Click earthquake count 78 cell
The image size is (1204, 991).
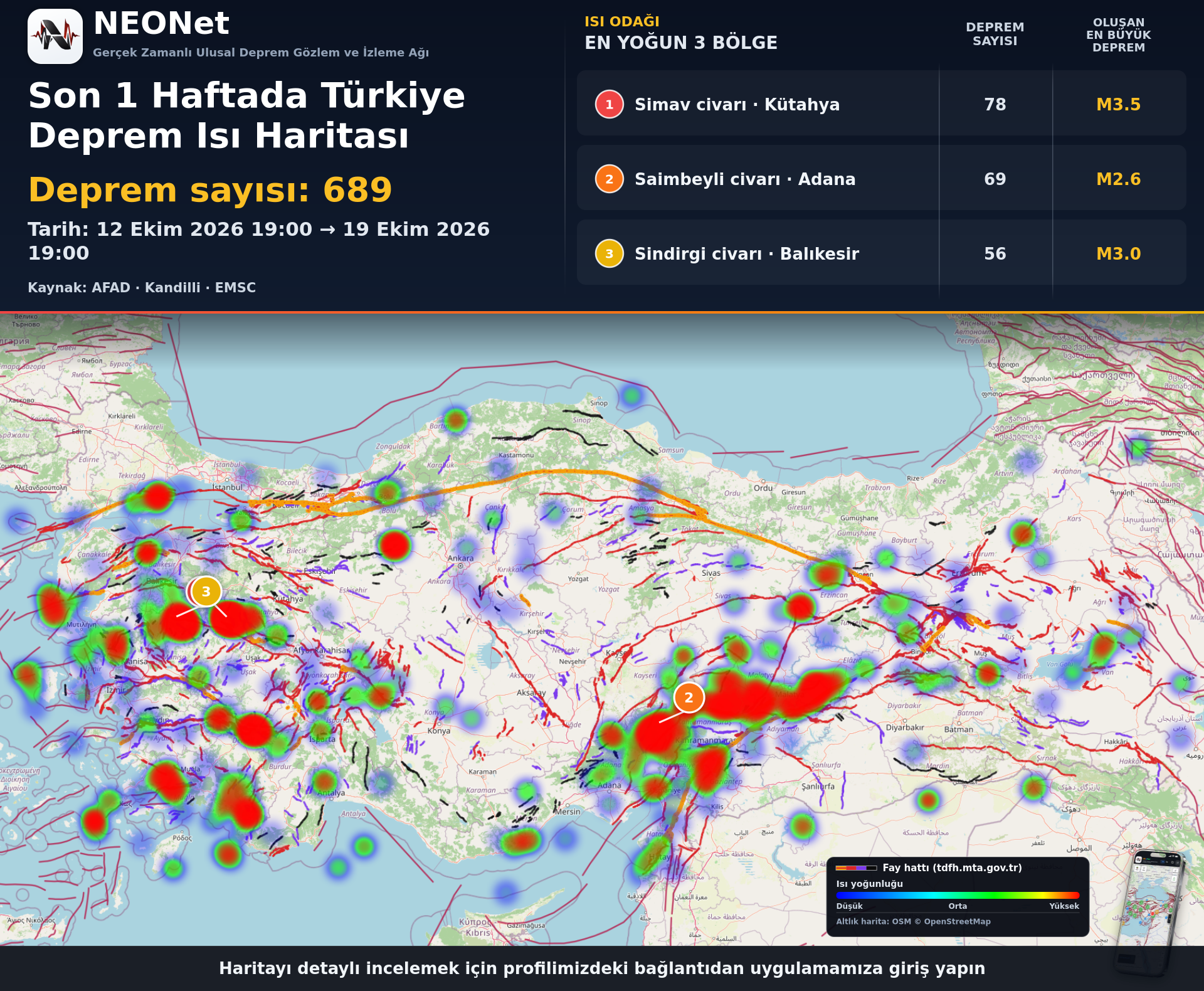click(x=995, y=104)
